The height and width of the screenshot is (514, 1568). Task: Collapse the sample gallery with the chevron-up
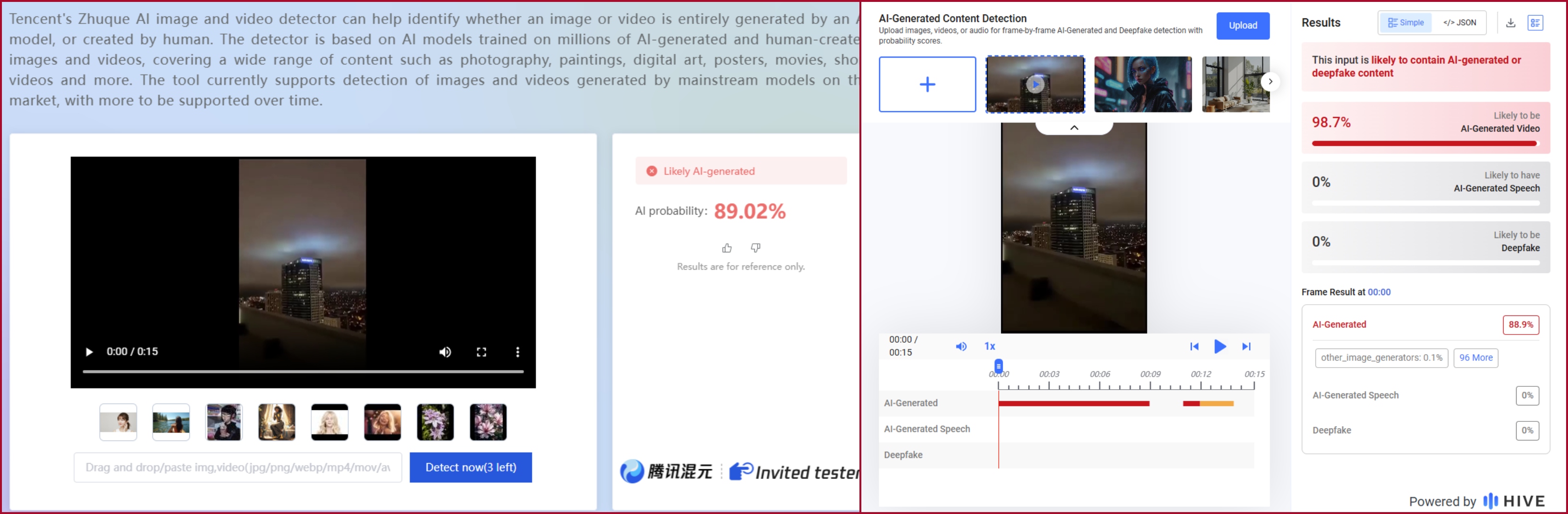point(1074,128)
